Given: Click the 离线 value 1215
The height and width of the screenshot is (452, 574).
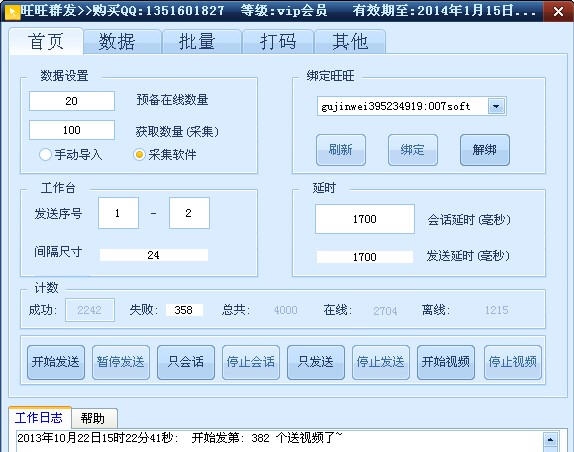Looking at the screenshot, I should pos(496,310).
